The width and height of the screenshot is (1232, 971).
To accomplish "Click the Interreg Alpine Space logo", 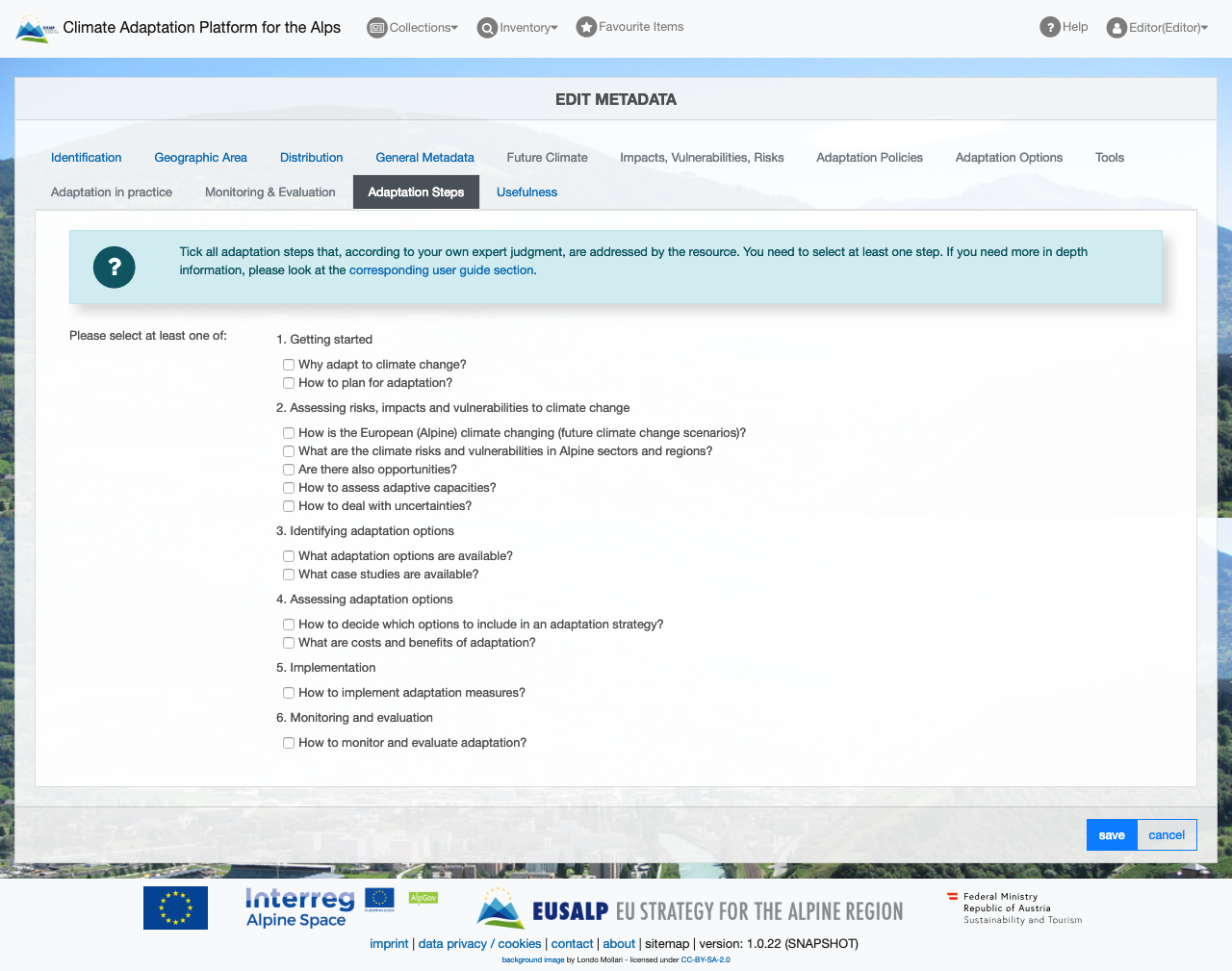I will [x=299, y=907].
